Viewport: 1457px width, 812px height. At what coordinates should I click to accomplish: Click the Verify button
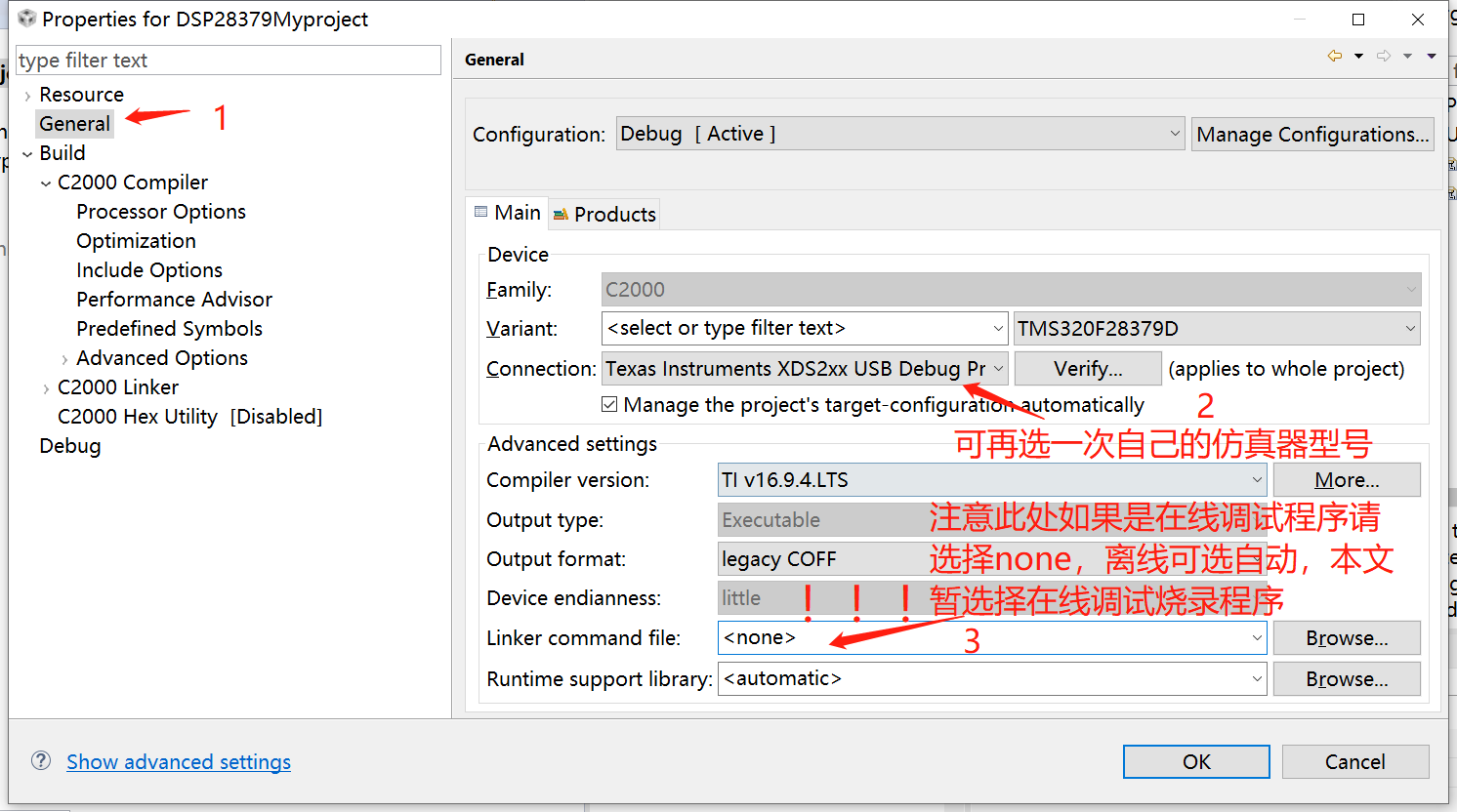coord(1088,368)
